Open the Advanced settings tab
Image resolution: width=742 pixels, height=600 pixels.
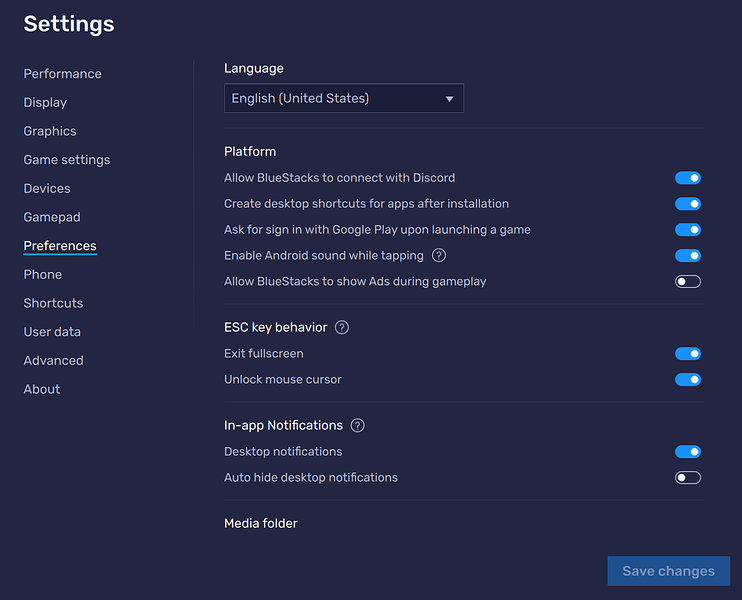(x=53, y=361)
